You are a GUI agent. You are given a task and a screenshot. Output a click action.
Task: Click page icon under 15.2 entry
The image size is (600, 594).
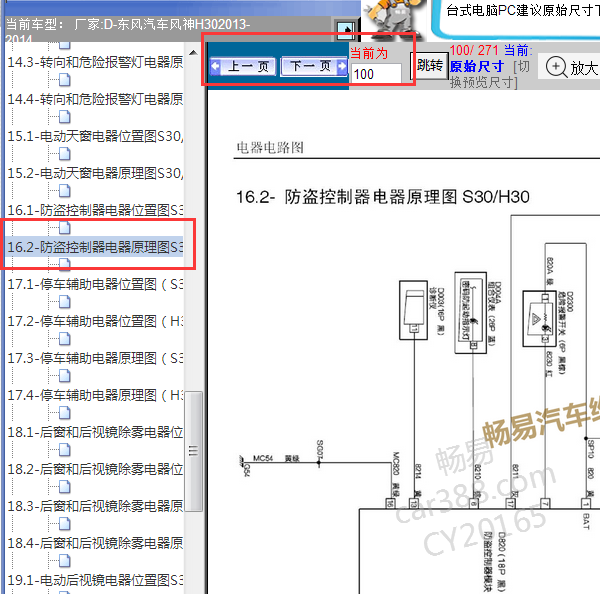(65, 191)
